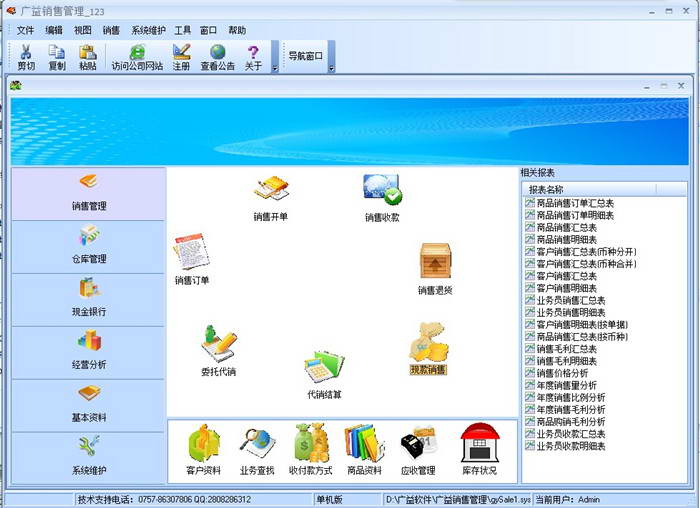Open report 客户销售汇总表(币种分开)
The image size is (700, 508).
pyautogui.click(x=586, y=251)
